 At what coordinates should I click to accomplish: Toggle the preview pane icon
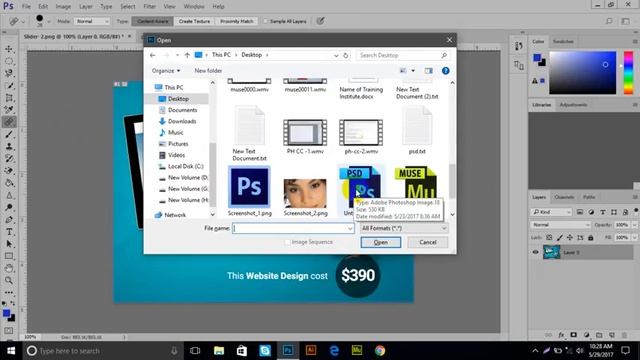pos(428,71)
